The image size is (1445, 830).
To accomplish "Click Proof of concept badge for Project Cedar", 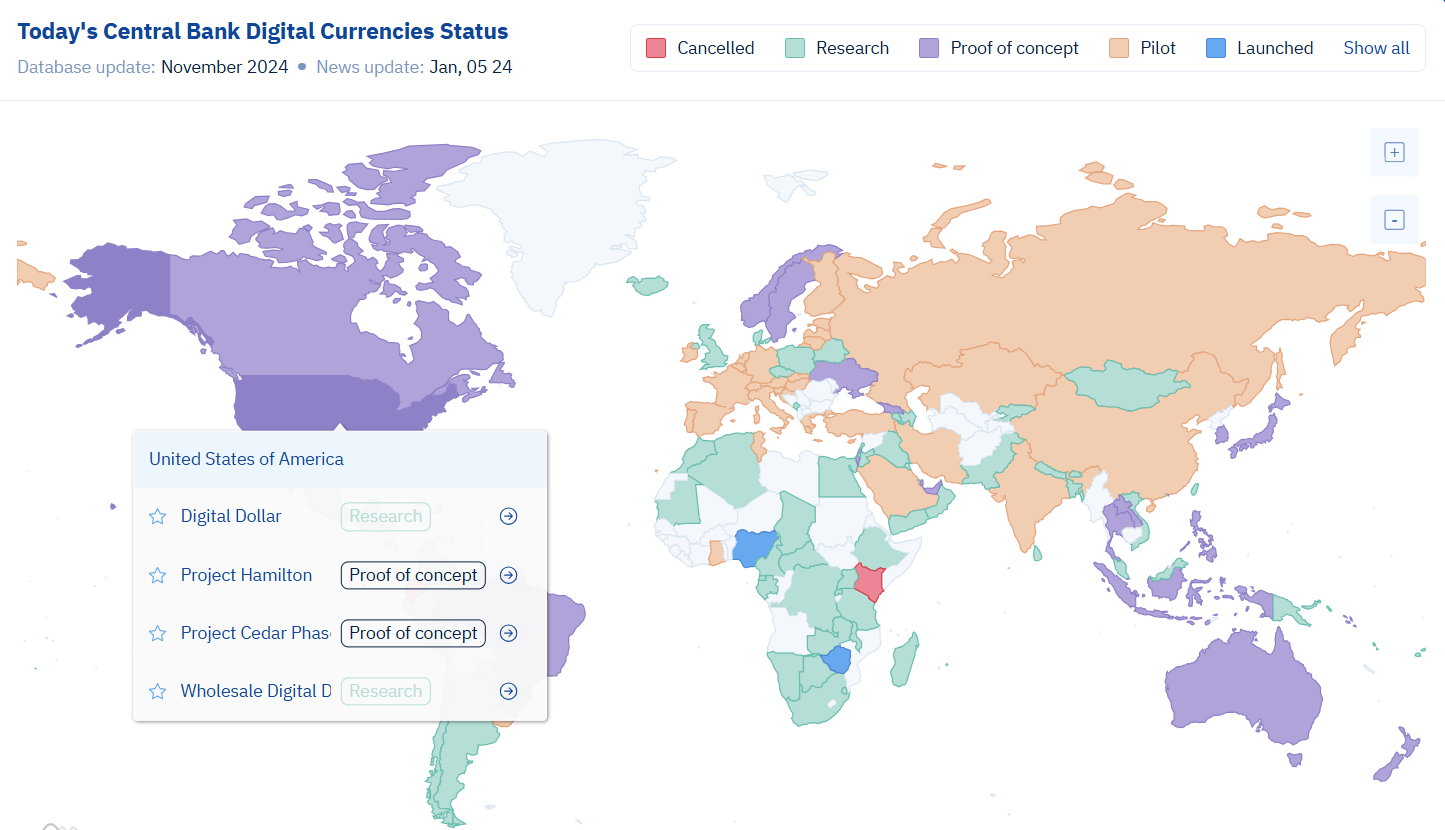I will pyautogui.click(x=413, y=633).
